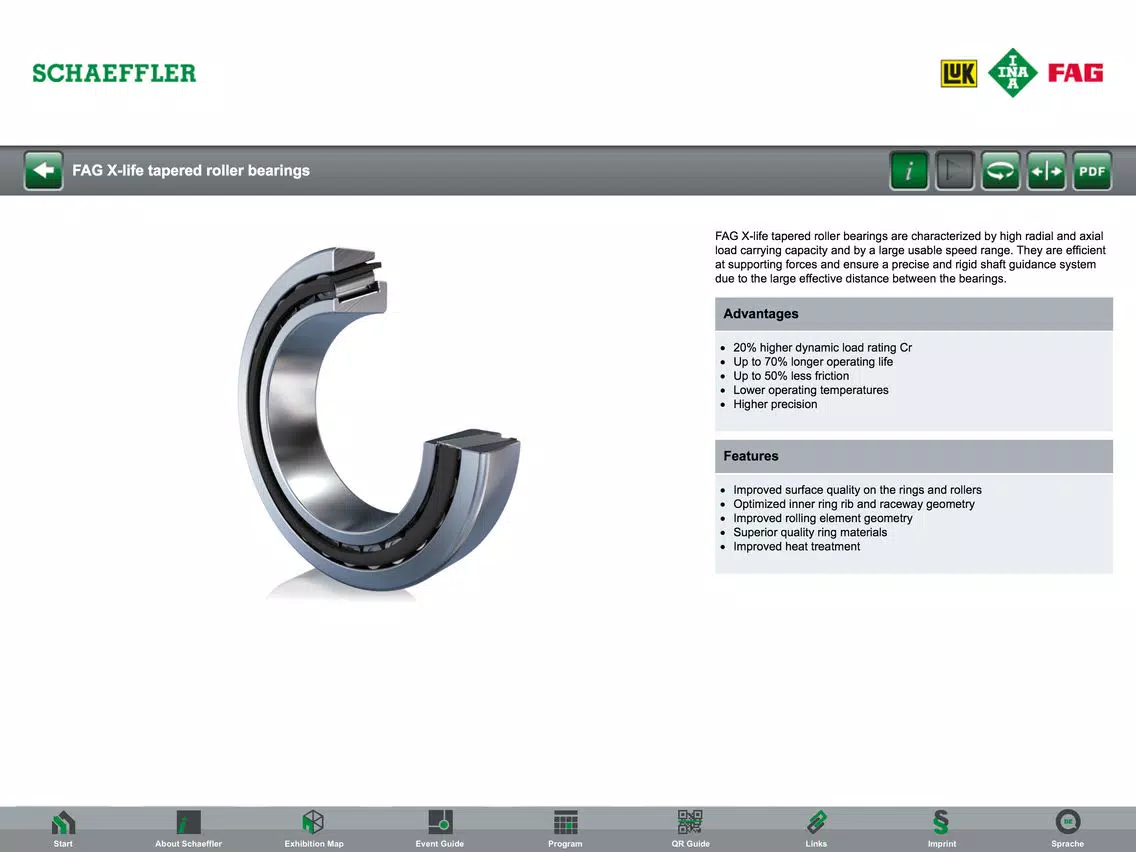Screen dimensions: 1136x852
Task: Click the 'Improved heat treatment' bullet
Action: coord(796,546)
